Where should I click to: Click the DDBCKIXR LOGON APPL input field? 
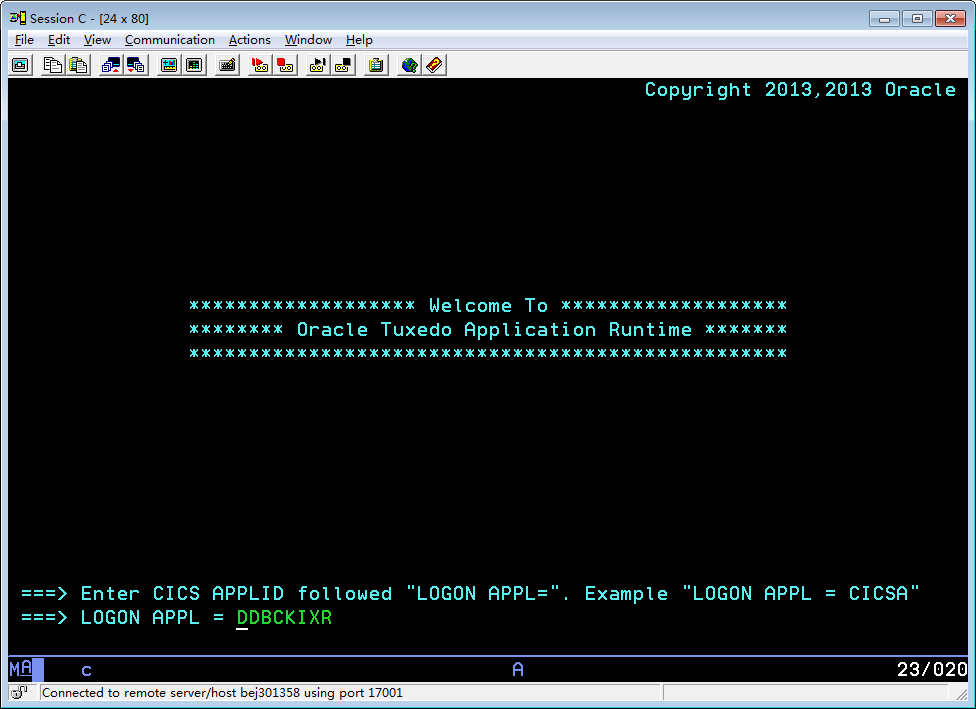284,617
